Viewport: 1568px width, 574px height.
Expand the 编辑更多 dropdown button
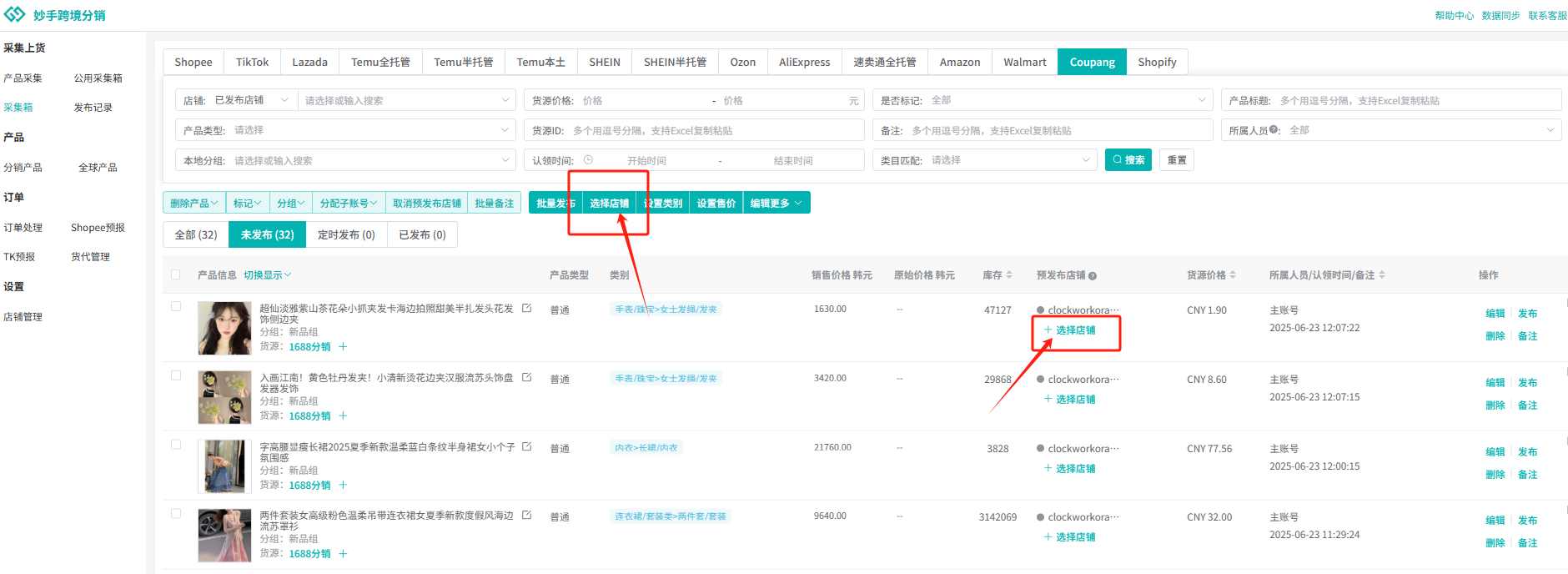coord(776,203)
